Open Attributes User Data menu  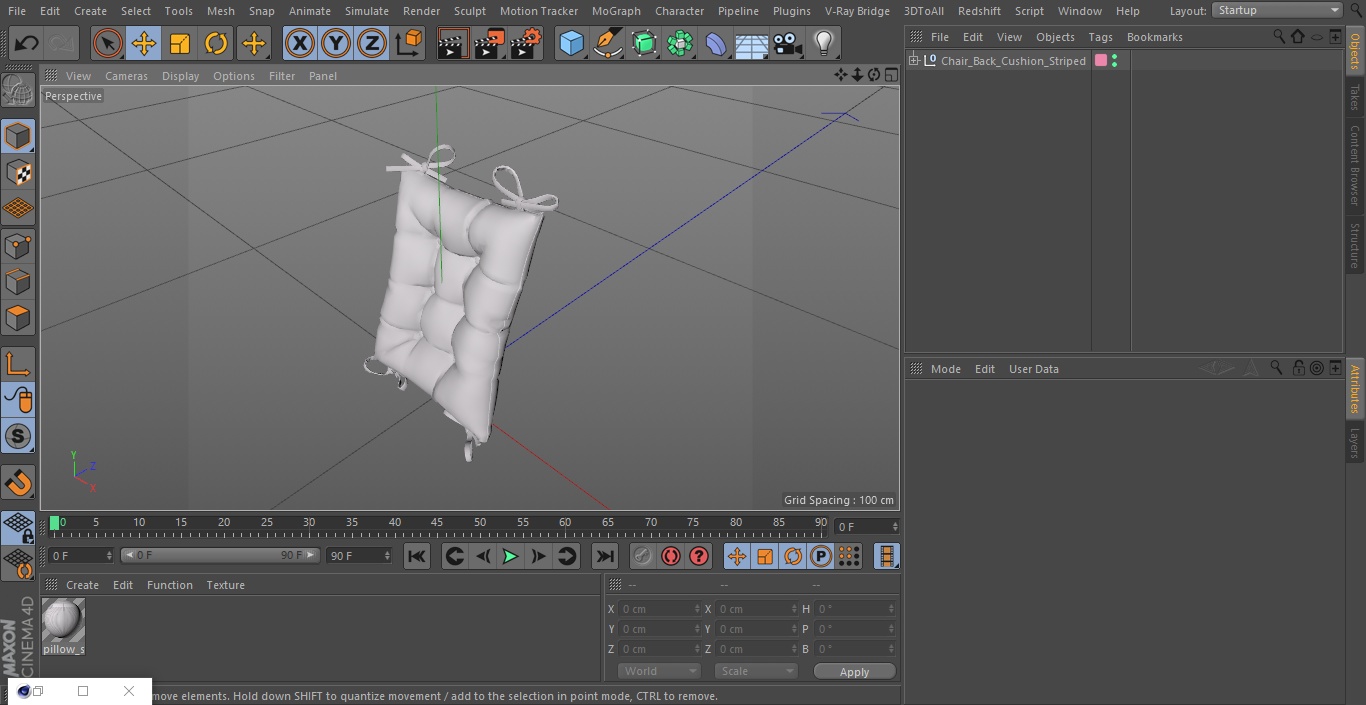[x=1033, y=369]
